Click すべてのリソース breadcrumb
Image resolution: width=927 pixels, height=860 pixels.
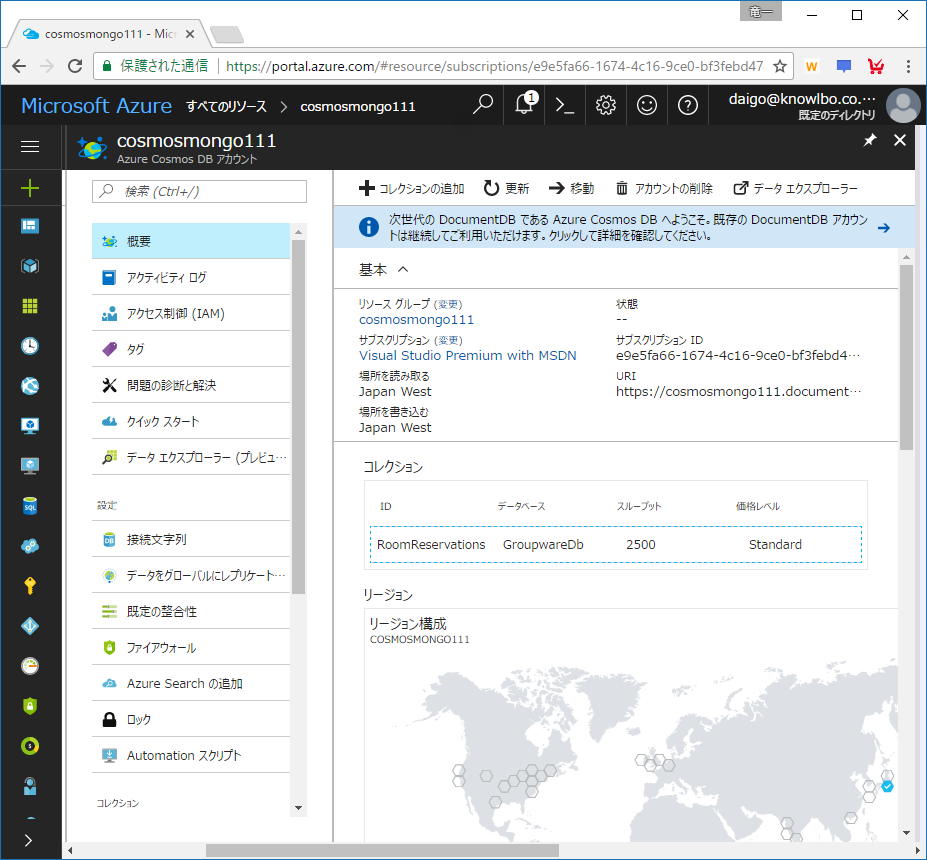(226, 106)
